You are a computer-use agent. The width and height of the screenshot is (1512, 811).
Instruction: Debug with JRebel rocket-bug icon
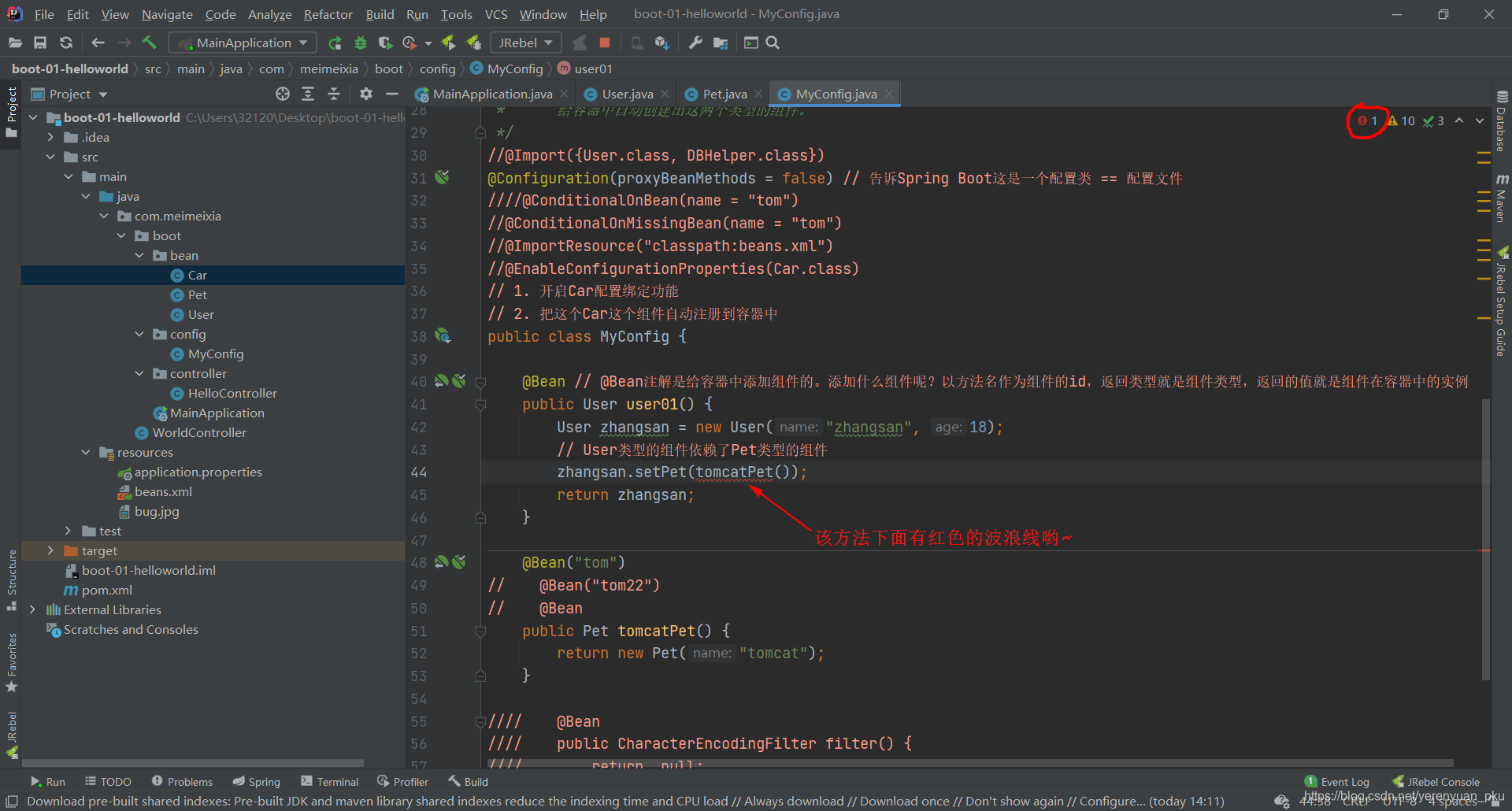[x=473, y=43]
